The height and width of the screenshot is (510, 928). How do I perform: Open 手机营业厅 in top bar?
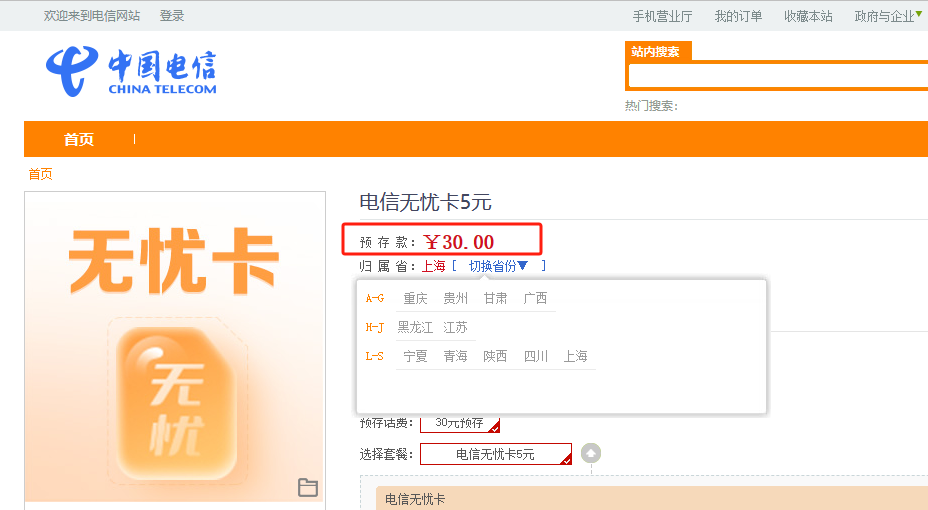(662, 16)
